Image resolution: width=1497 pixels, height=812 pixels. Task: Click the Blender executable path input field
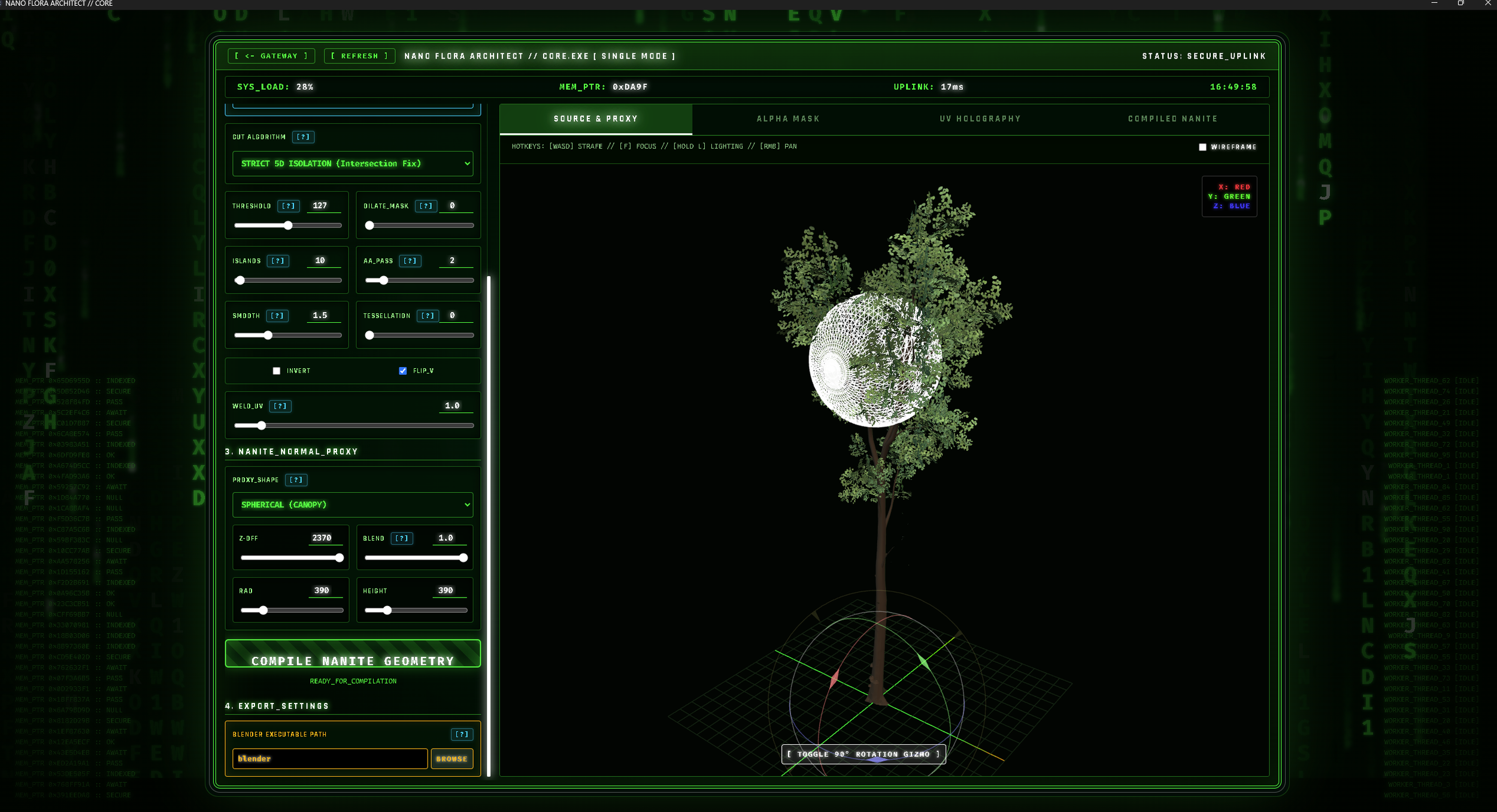(x=330, y=759)
